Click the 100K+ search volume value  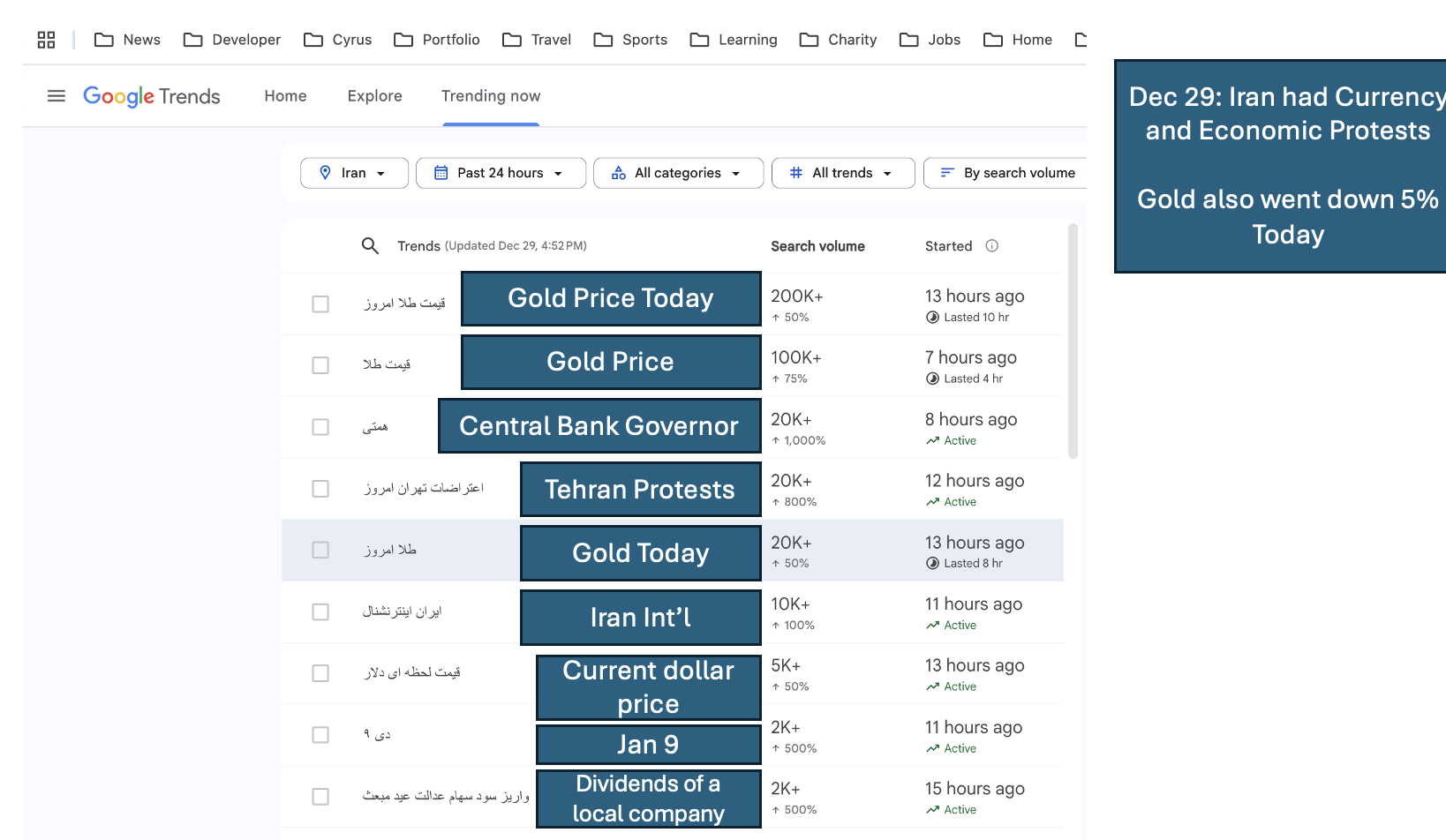tap(795, 357)
